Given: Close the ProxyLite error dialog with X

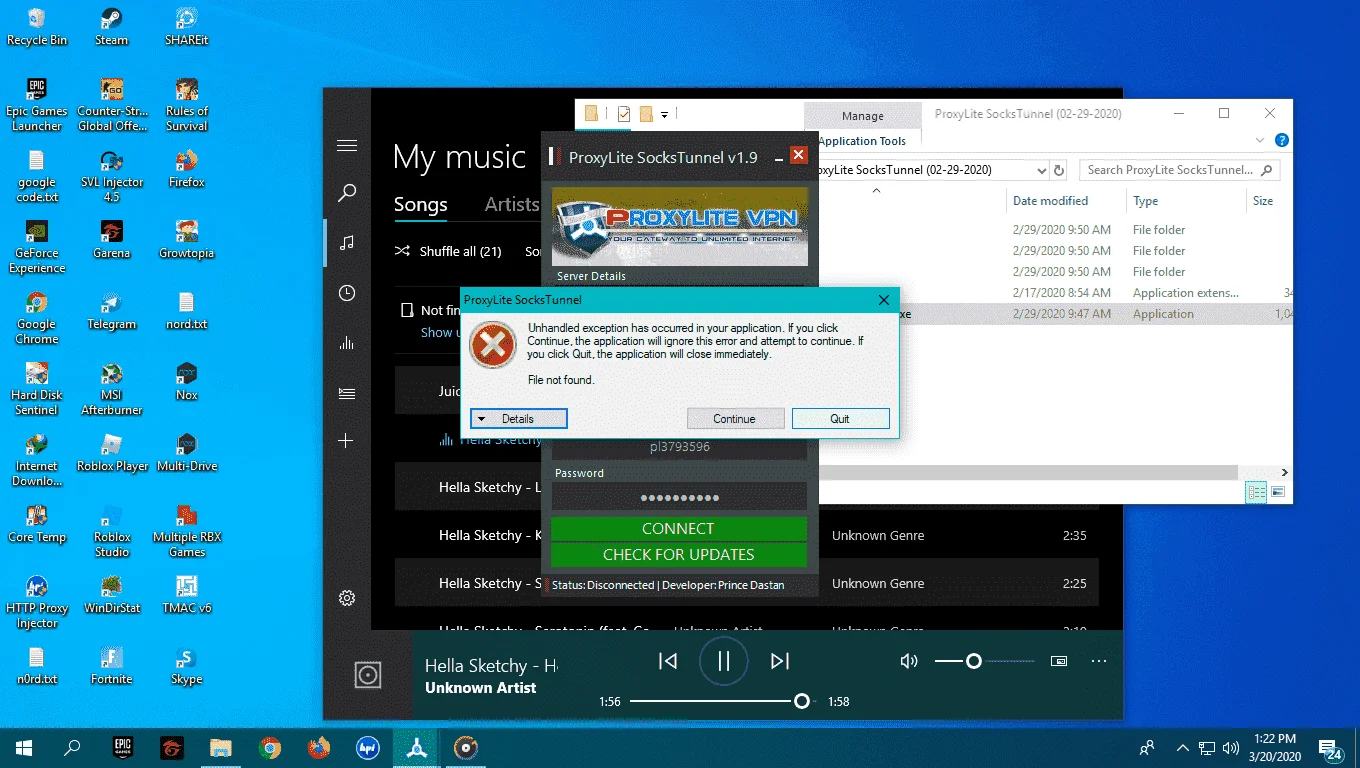Looking at the screenshot, I should [x=883, y=300].
